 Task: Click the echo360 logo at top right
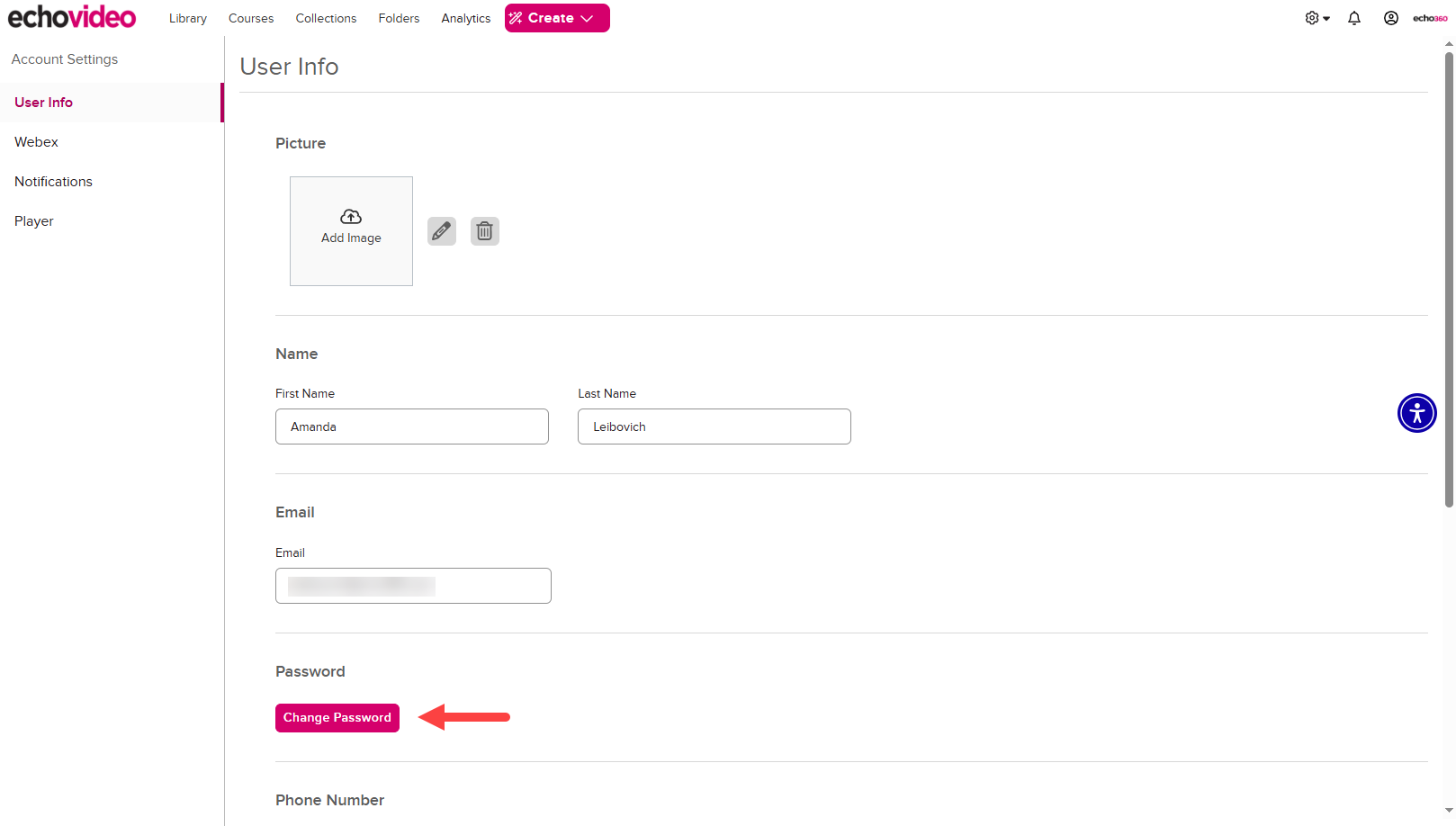coord(1430,18)
